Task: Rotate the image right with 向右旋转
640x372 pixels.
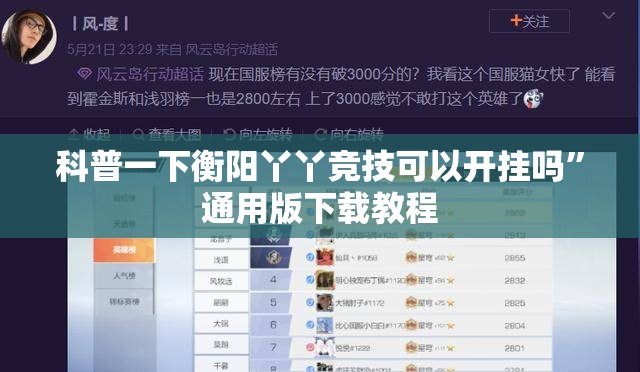Action: [349, 134]
